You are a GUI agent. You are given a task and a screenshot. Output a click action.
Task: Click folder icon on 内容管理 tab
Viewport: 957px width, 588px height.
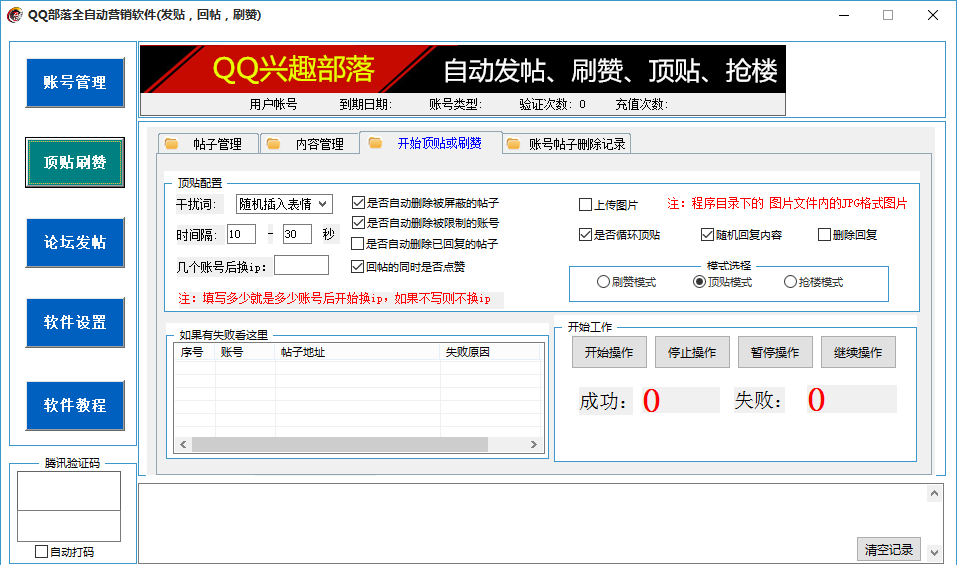coord(273,143)
